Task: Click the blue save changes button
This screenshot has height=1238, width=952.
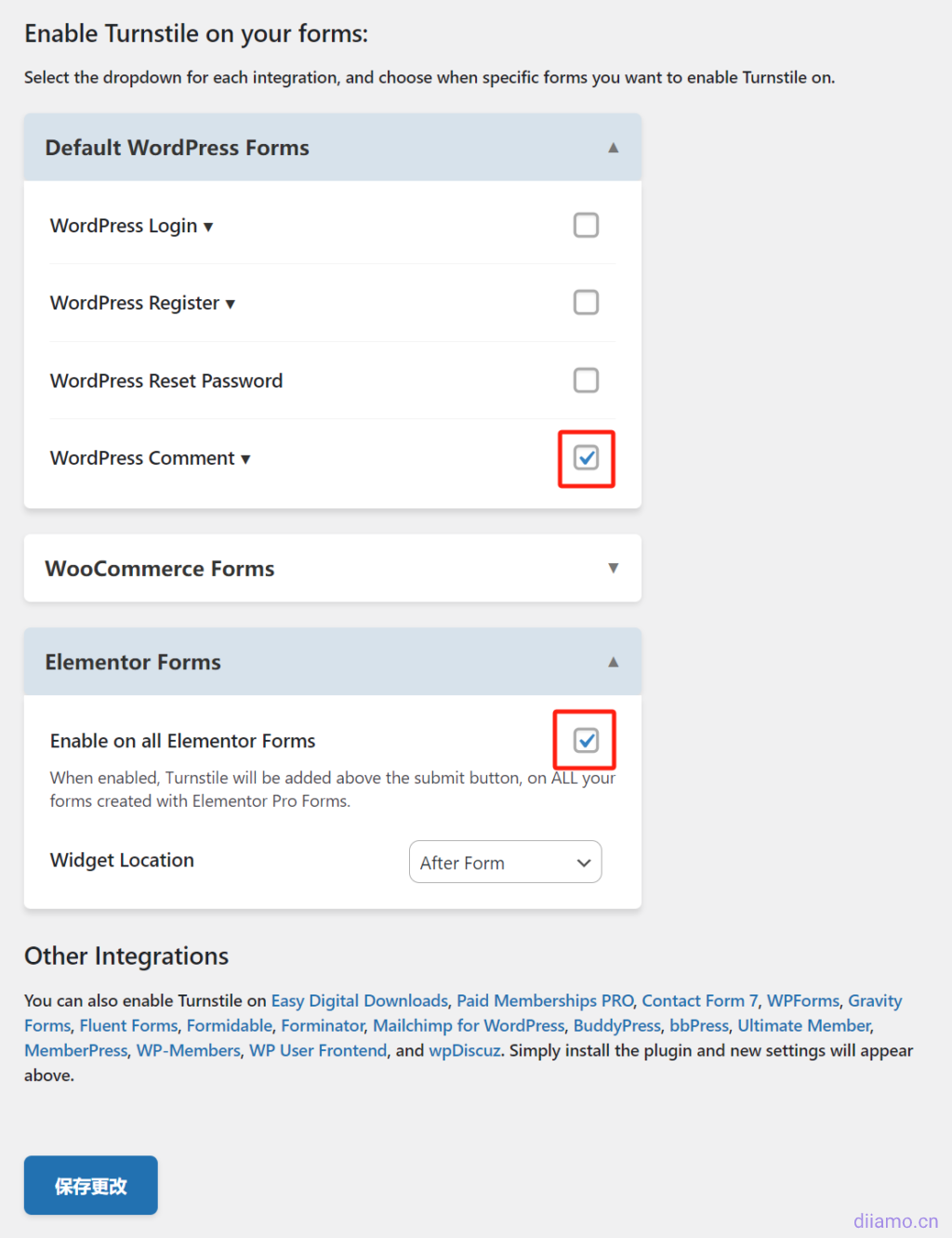Action: pyautogui.click(x=90, y=1185)
